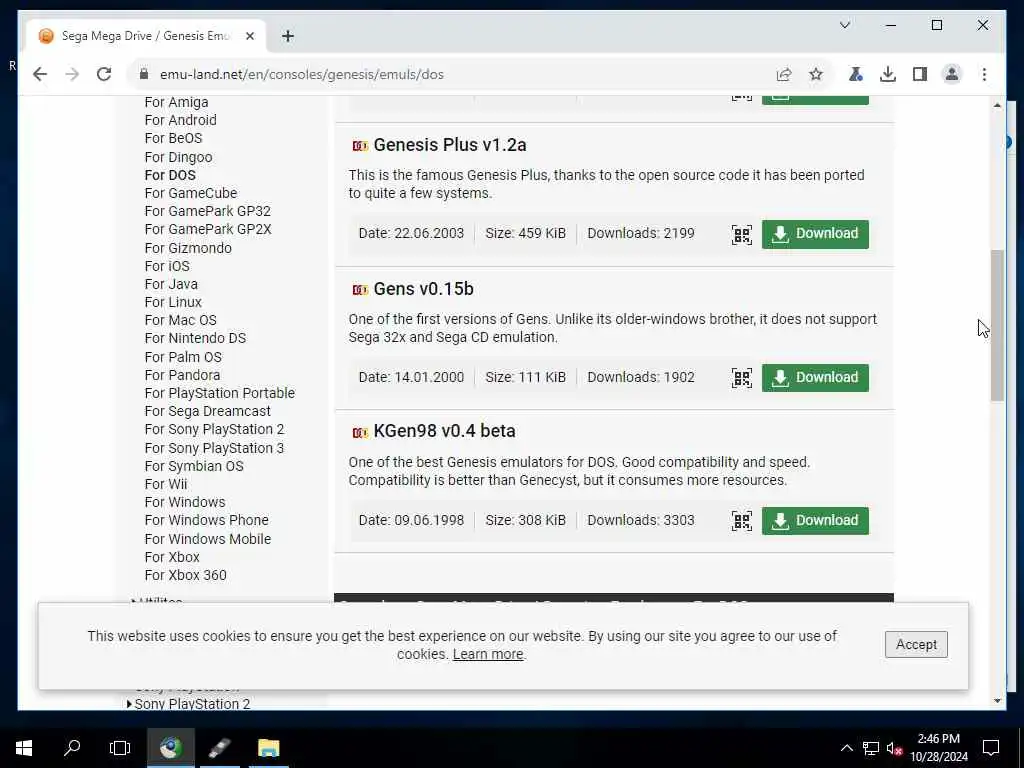The image size is (1024, 768).
Task: Select For Windows Phone in sidebar
Action: click(206, 520)
